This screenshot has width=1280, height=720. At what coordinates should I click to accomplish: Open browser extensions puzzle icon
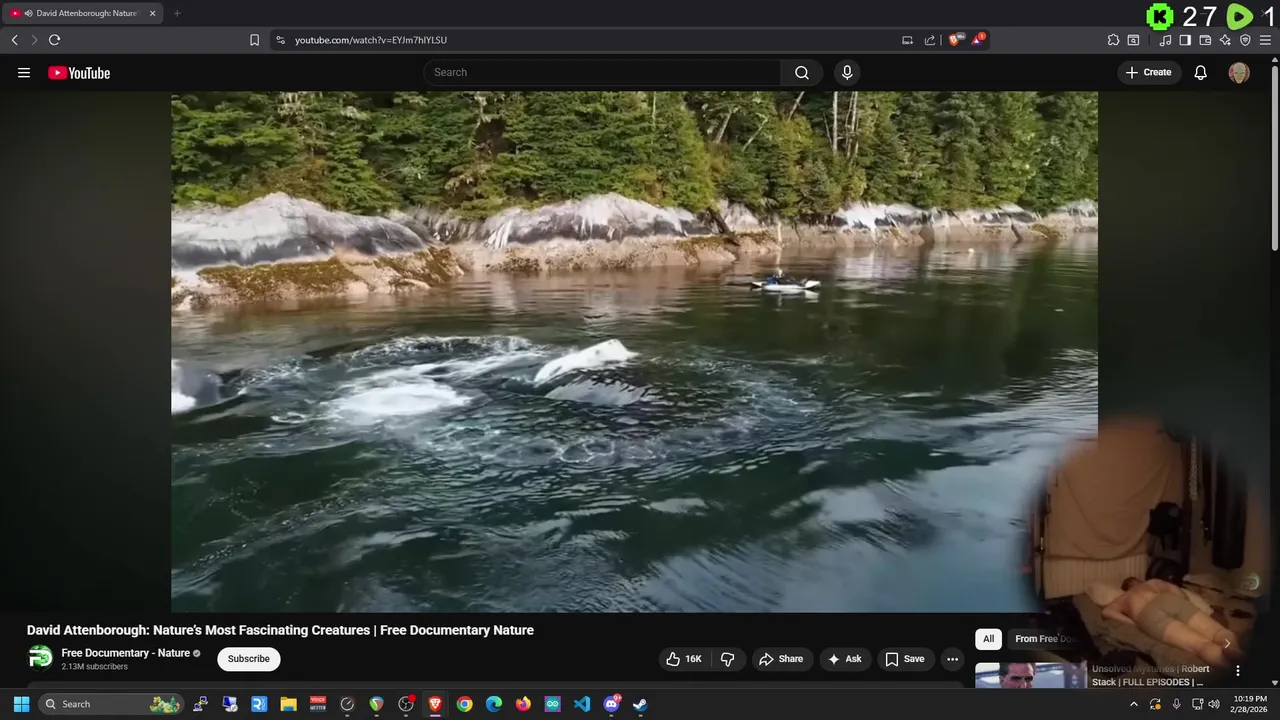(1113, 40)
